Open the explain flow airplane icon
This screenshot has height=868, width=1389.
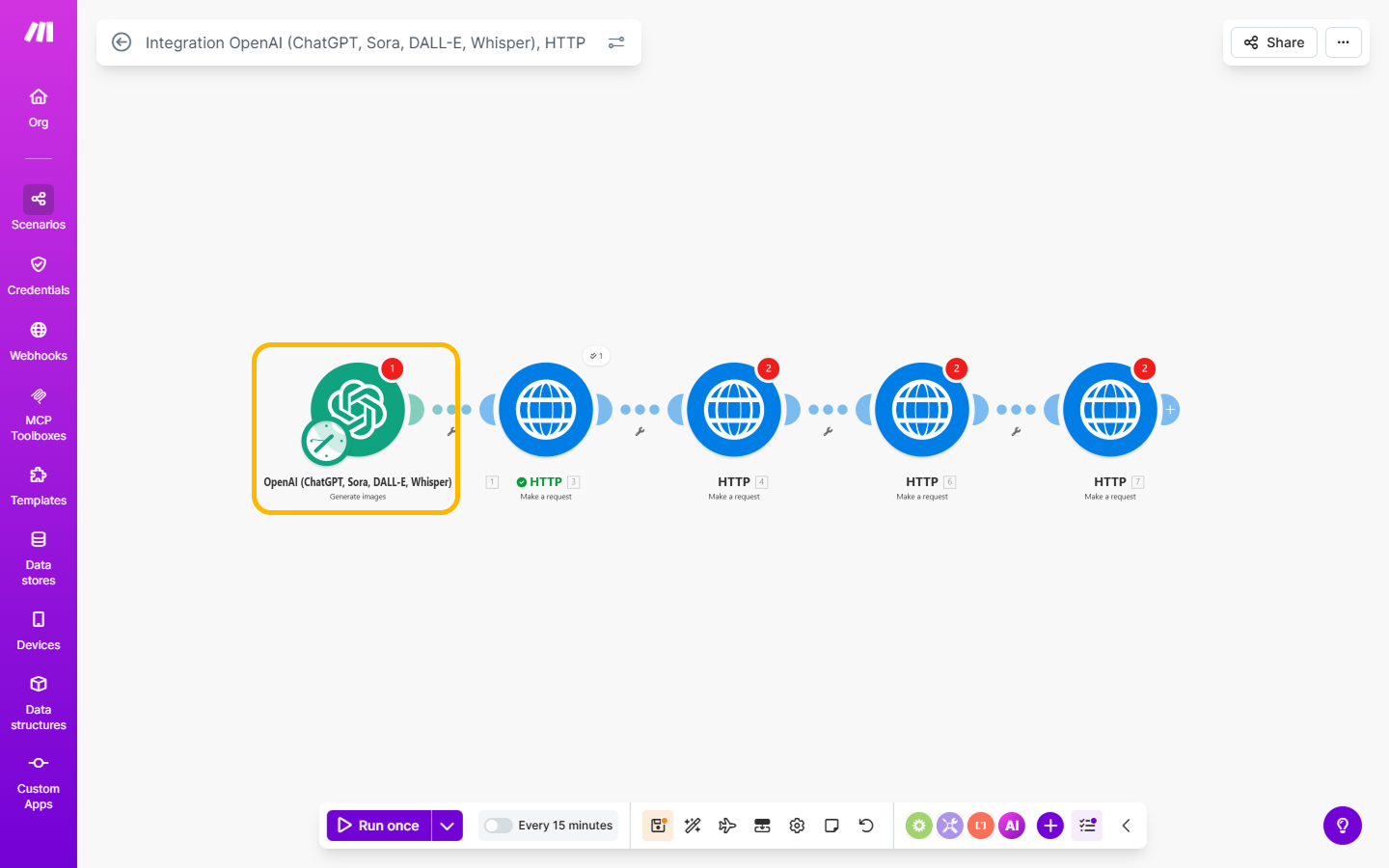pyautogui.click(x=727, y=826)
